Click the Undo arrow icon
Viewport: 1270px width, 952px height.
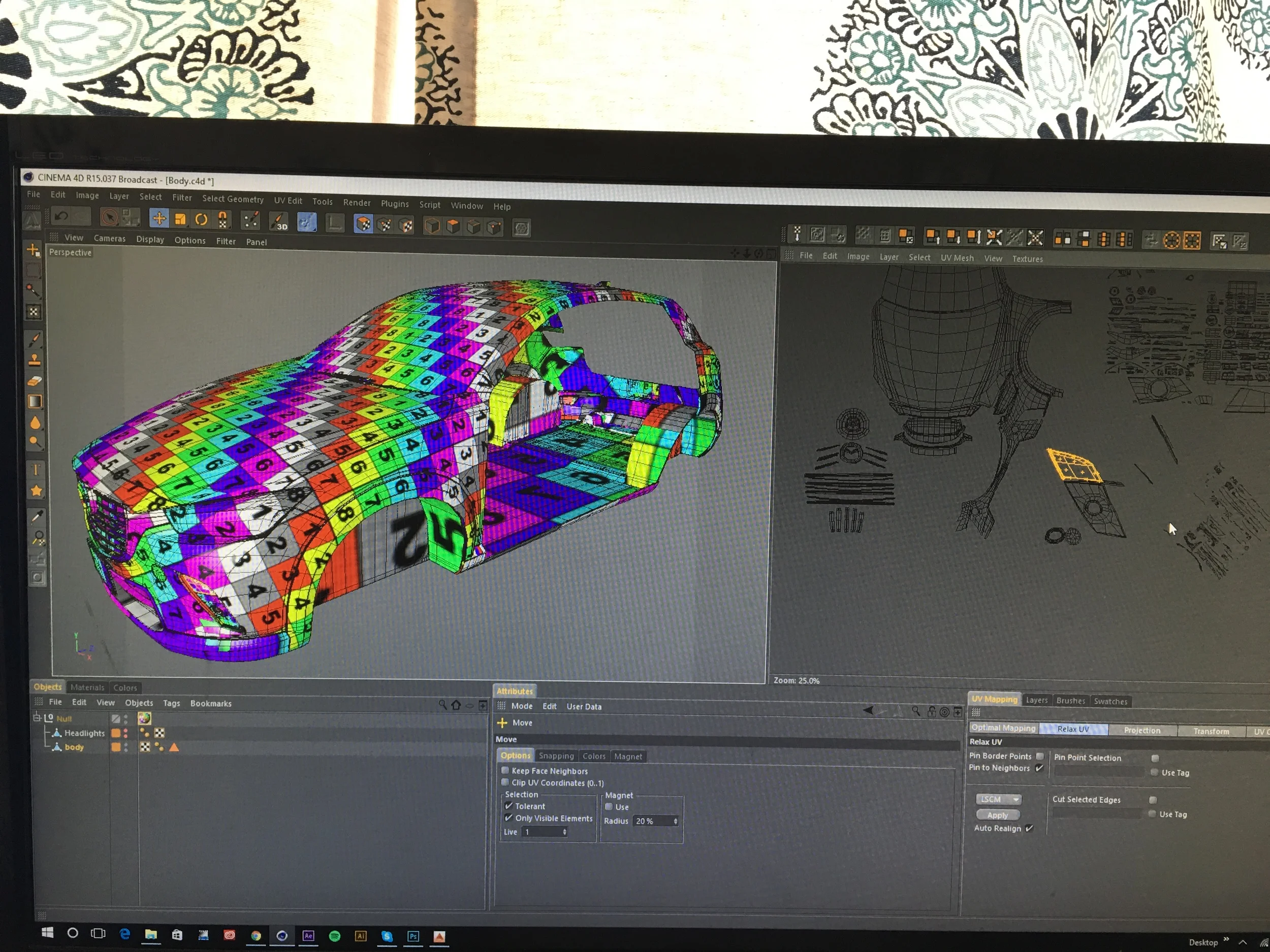click(x=61, y=216)
